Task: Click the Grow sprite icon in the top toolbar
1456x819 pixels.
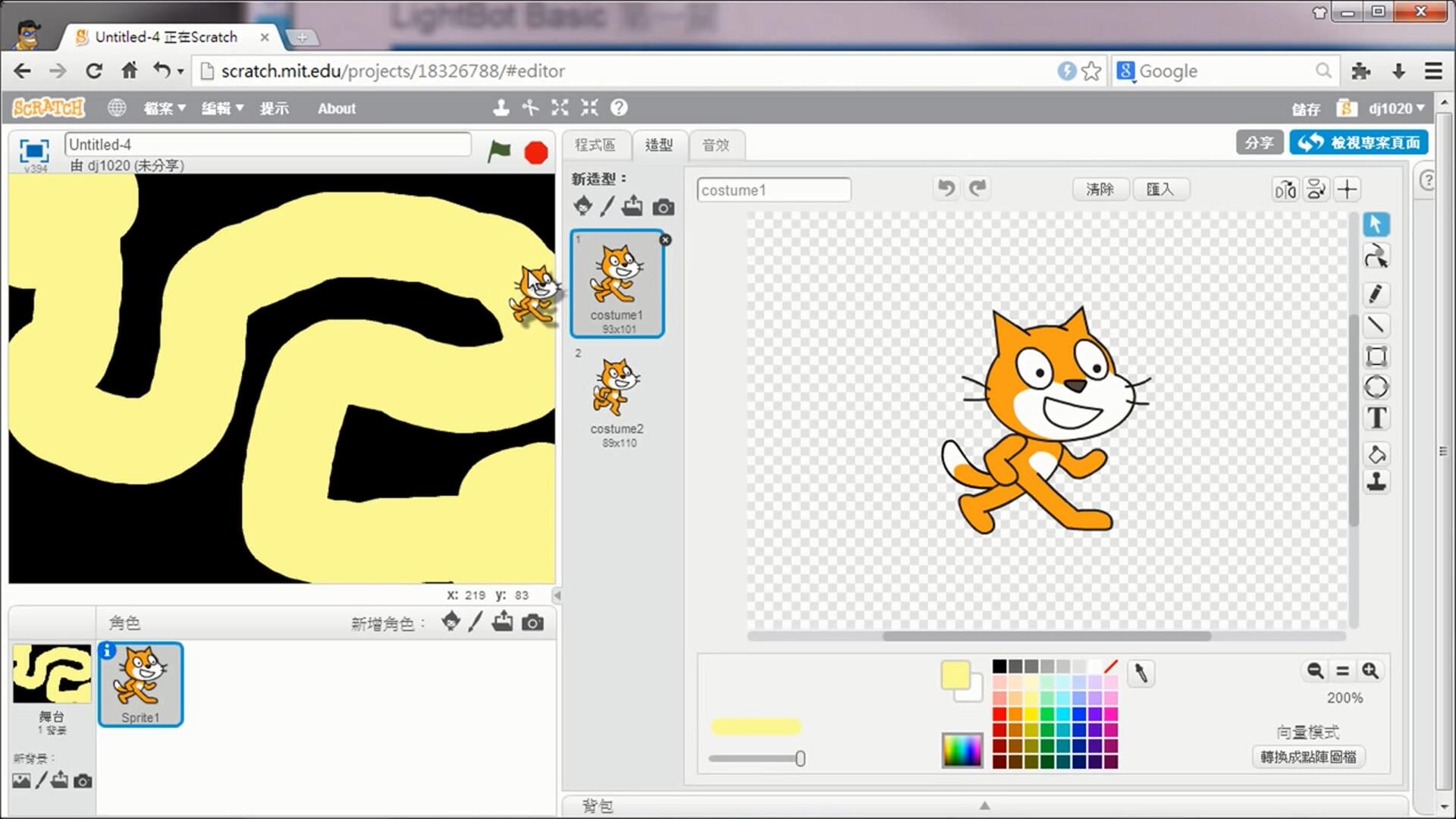Action: tap(560, 108)
